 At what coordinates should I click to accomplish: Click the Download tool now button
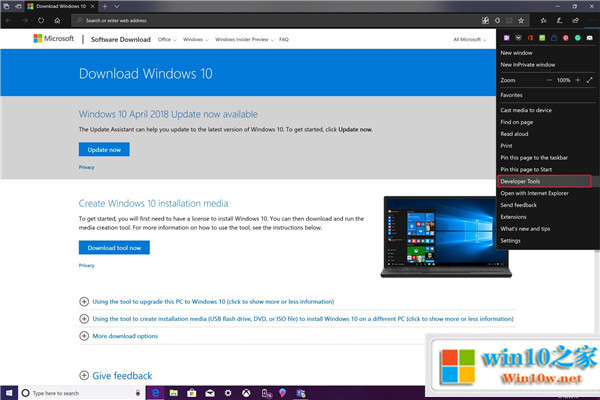point(114,248)
